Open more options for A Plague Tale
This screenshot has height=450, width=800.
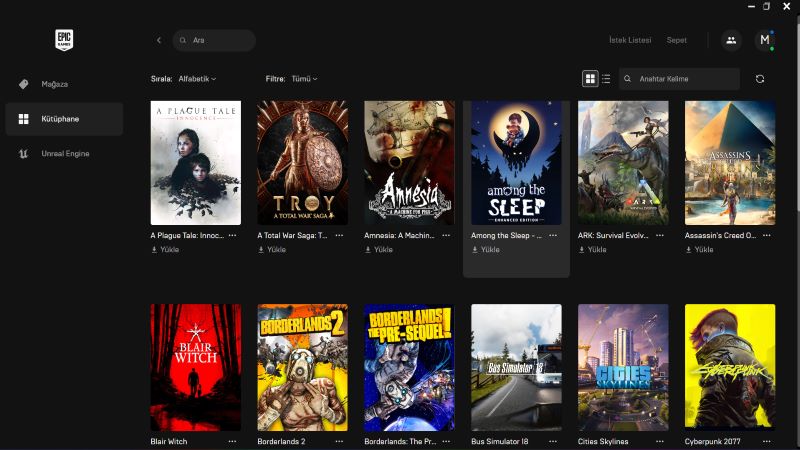click(233, 236)
